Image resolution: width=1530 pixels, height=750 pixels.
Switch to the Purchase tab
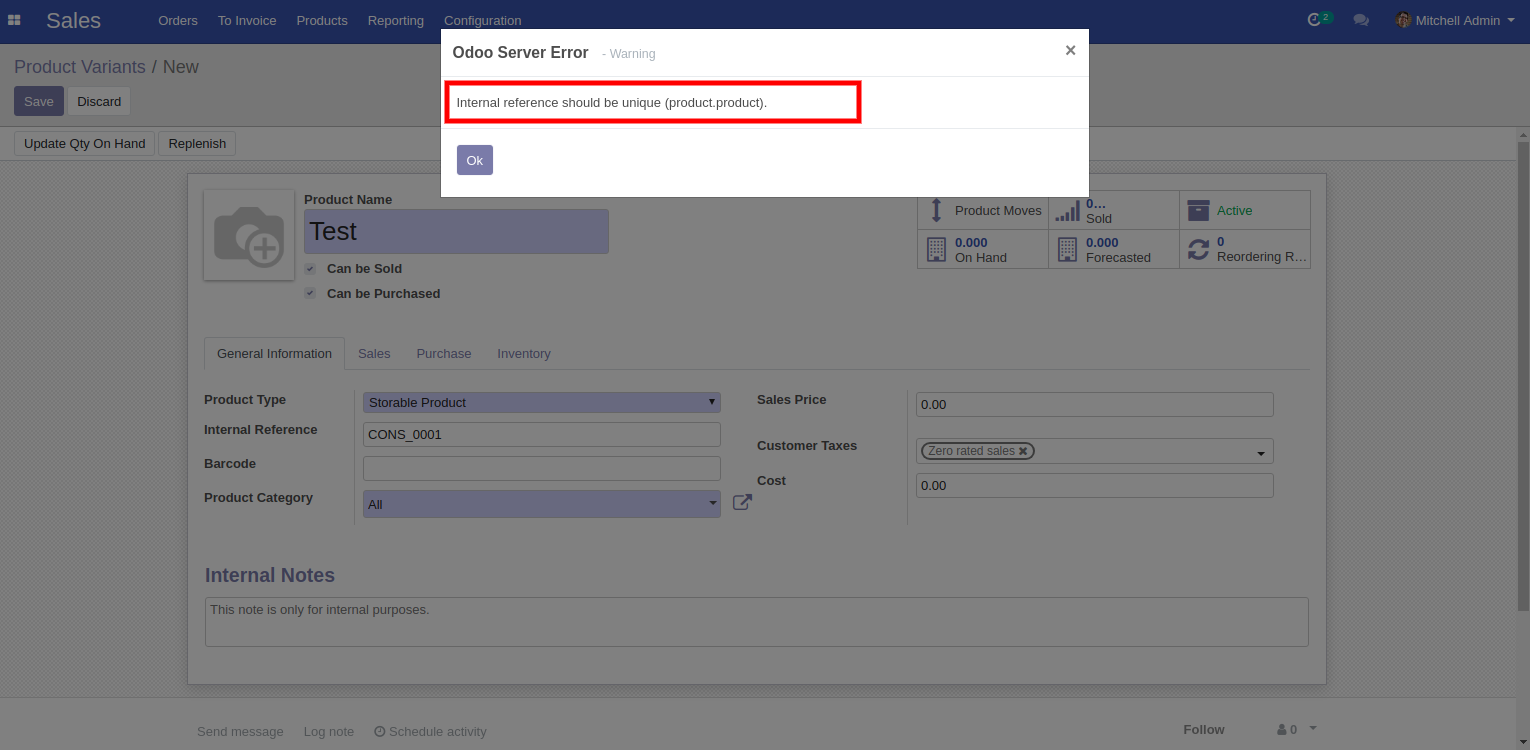point(444,354)
